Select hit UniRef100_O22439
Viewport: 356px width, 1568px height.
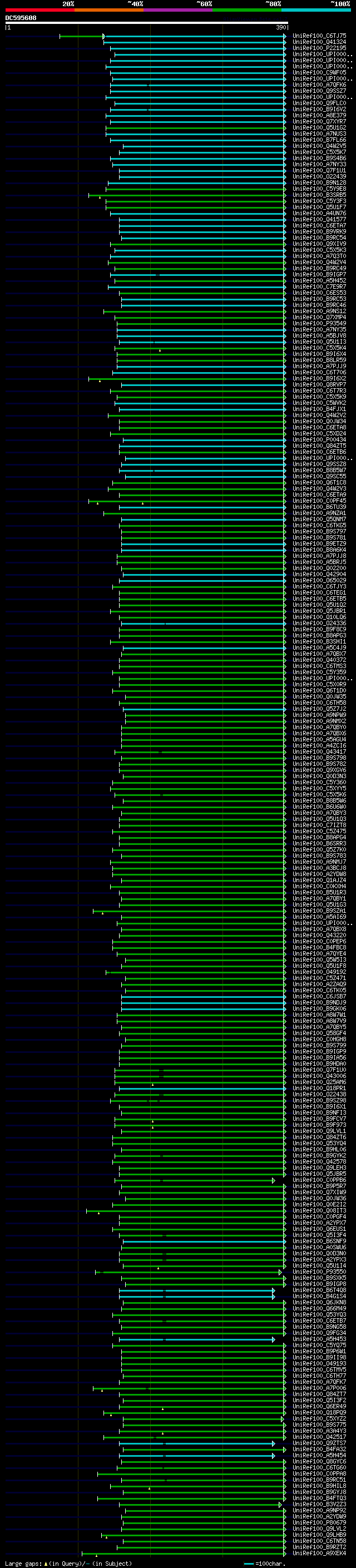point(319,176)
